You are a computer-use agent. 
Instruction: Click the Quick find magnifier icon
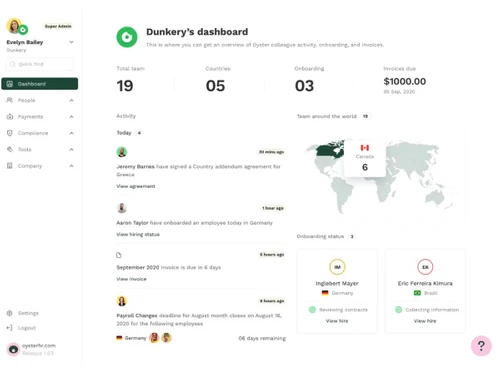pyautogui.click(x=13, y=64)
